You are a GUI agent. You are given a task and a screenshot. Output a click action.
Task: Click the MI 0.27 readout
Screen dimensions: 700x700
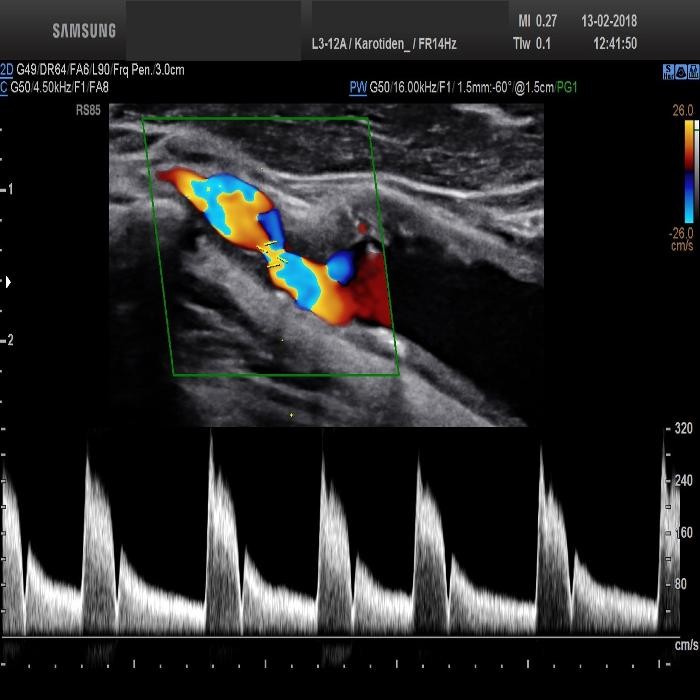click(x=537, y=21)
